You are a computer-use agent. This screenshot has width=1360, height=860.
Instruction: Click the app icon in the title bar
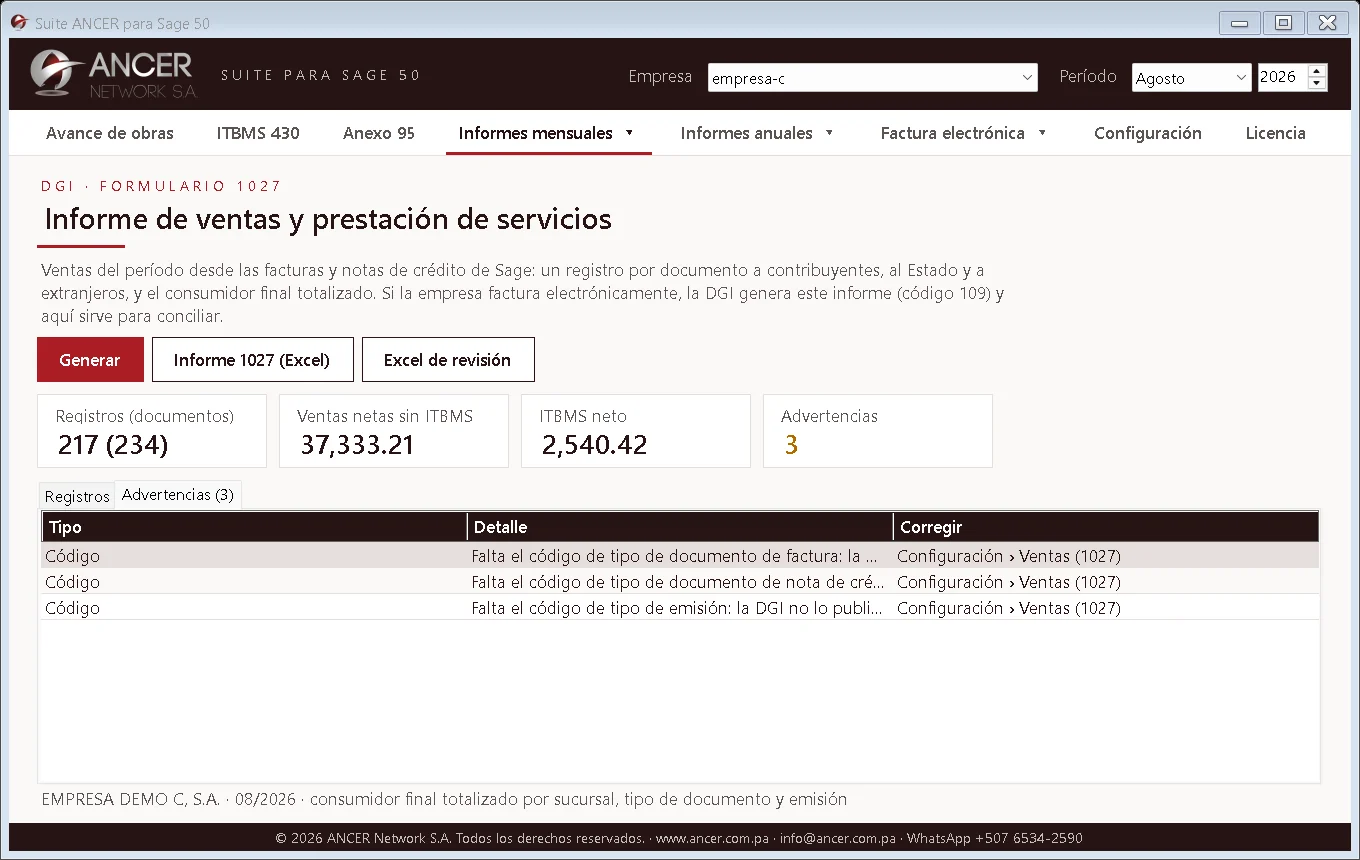19,22
